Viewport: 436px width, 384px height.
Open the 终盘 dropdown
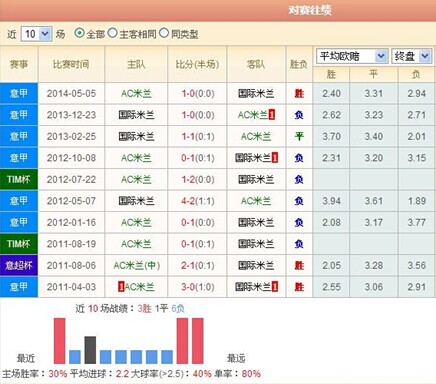pyautogui.click(x=411, y=56)
